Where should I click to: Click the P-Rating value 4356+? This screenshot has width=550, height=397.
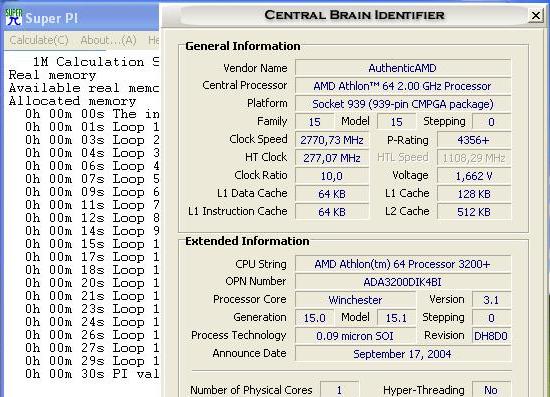474,140
